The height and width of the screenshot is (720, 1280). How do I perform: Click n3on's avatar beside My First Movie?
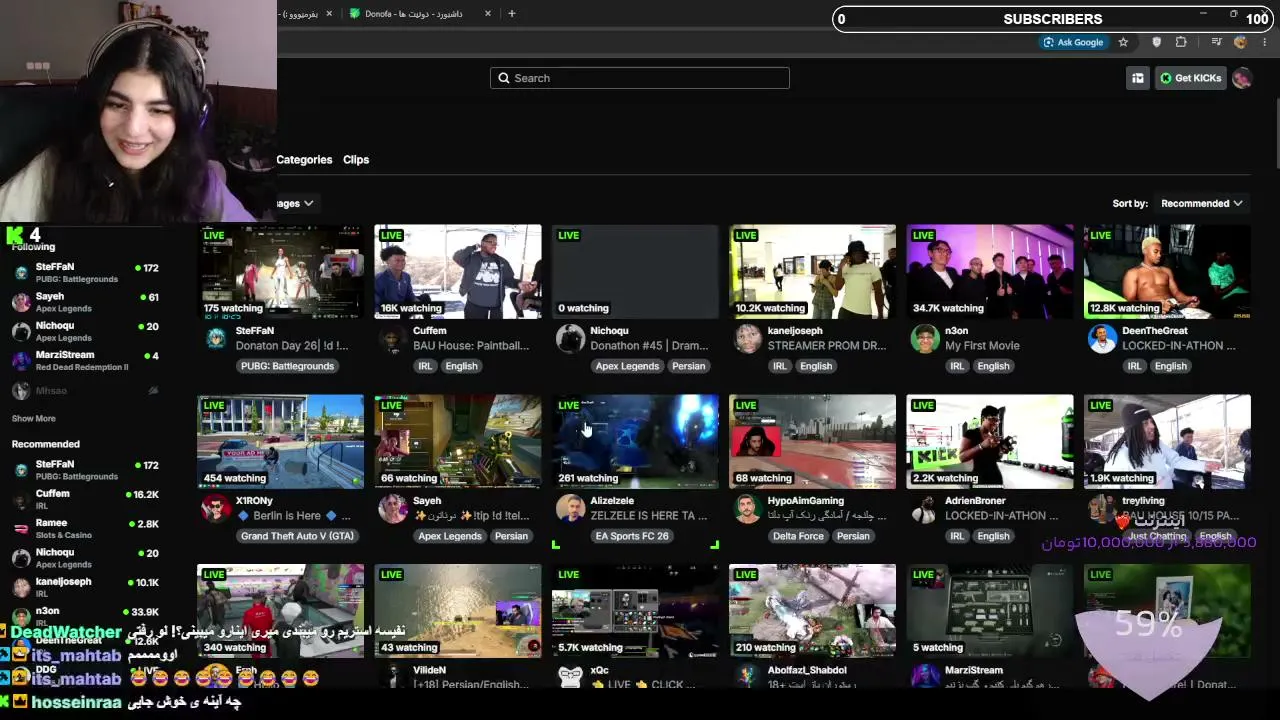tap(925, 339)
